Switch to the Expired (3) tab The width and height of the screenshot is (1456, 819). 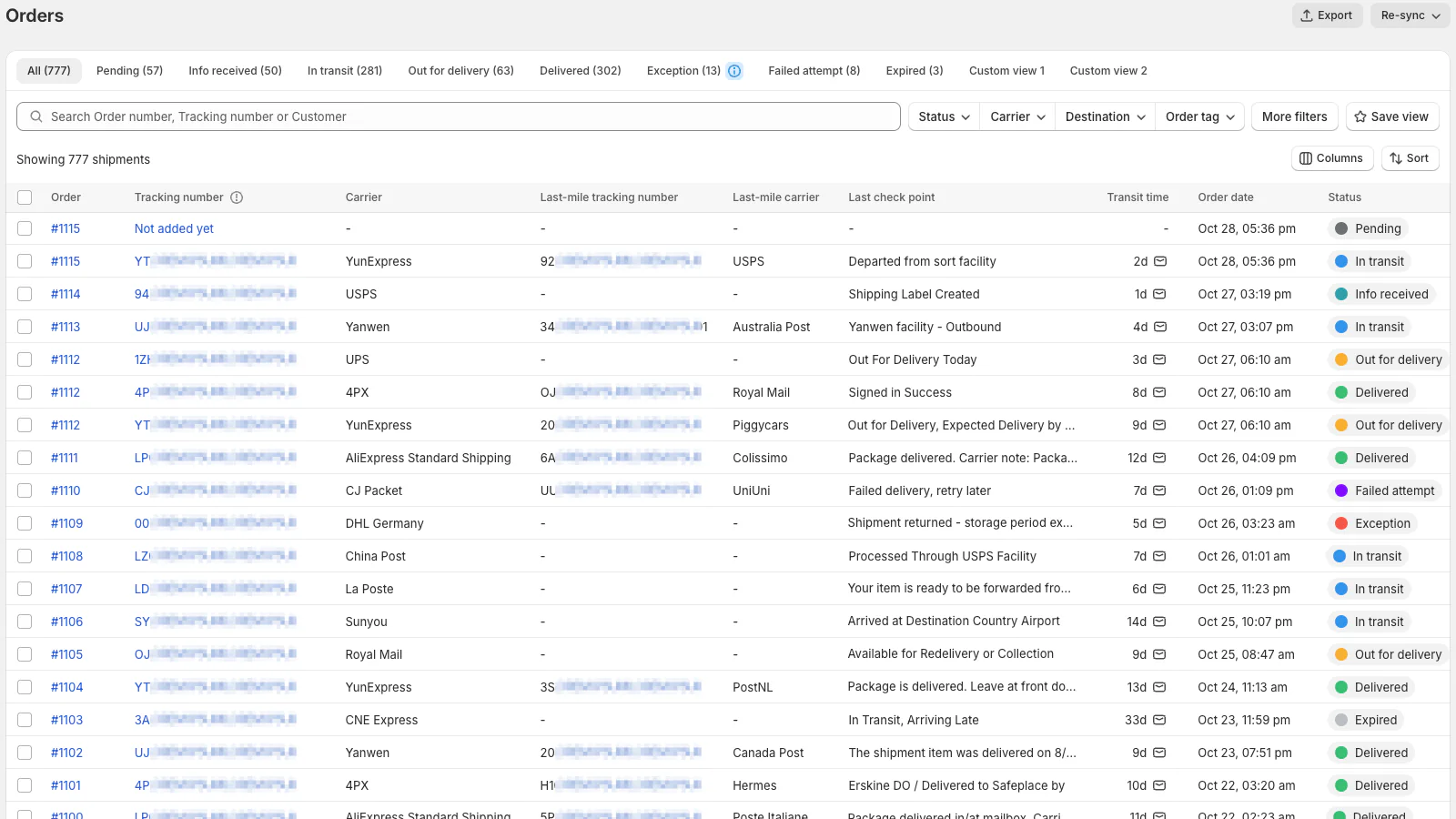(915, 71)
